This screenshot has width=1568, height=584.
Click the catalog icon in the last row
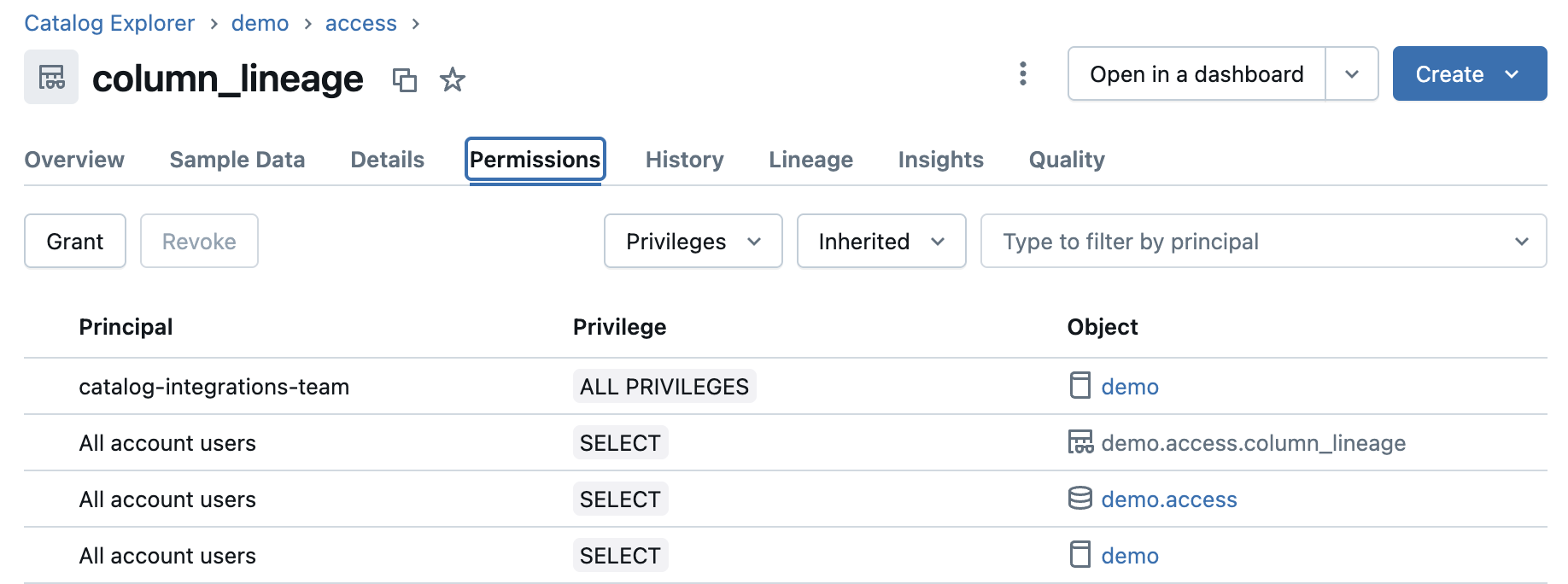(x=1079, y=555)
